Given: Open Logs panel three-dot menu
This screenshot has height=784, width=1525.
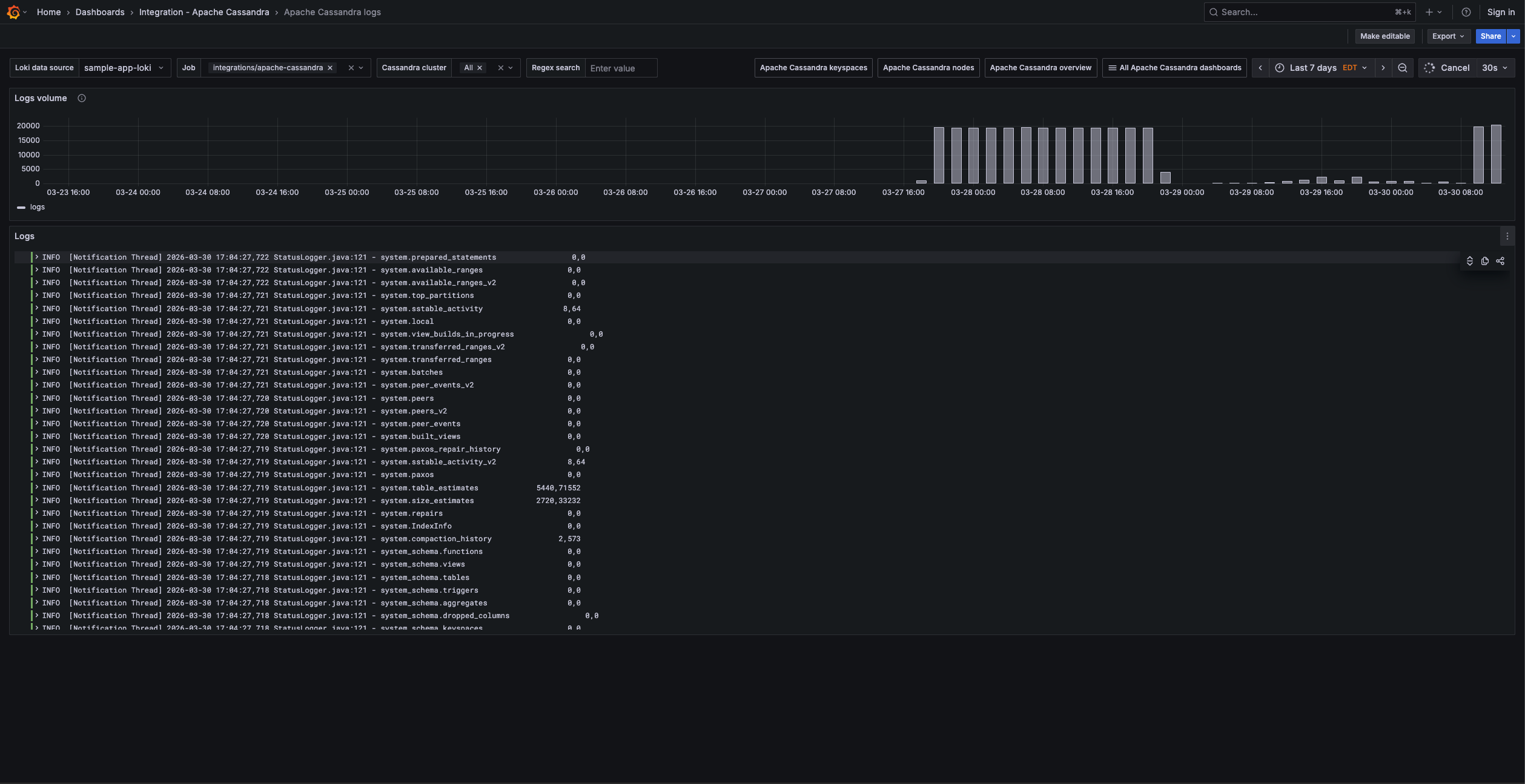Looking at the screenshot, I should pyautogui.click(x=1507, y=237).
